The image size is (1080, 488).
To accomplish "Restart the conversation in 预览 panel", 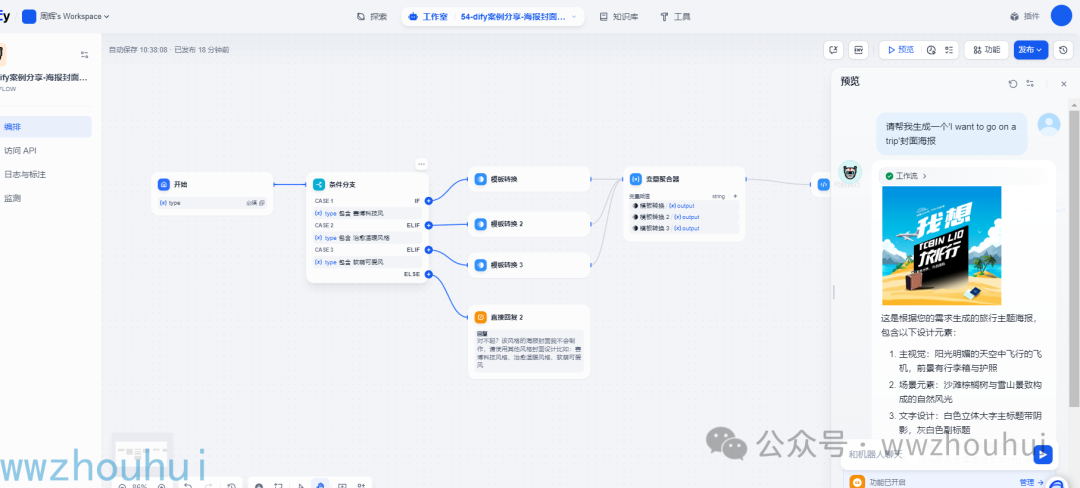I will point(1012,83).
